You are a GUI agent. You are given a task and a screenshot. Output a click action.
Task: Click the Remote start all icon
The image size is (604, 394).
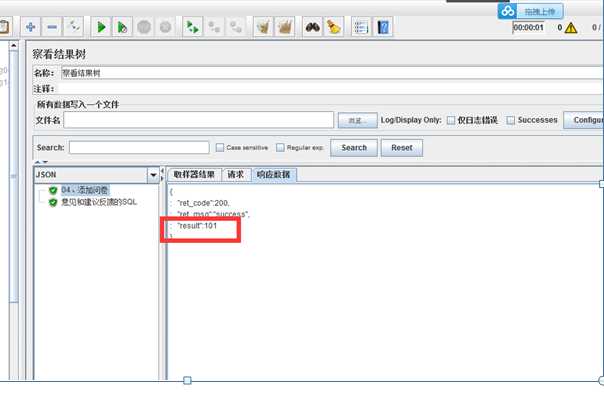click(192, 27)
